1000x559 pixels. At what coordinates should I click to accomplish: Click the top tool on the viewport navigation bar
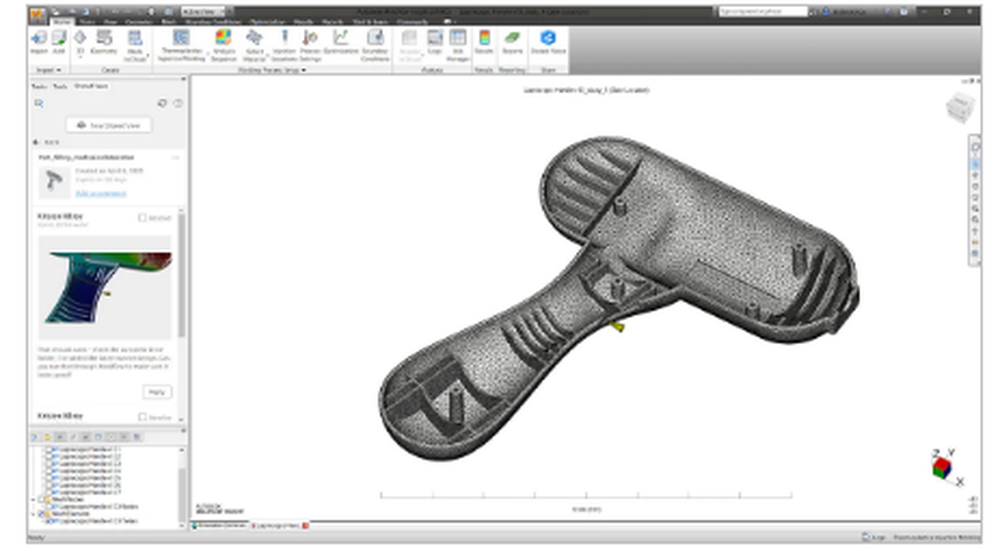tap(975, 147)
